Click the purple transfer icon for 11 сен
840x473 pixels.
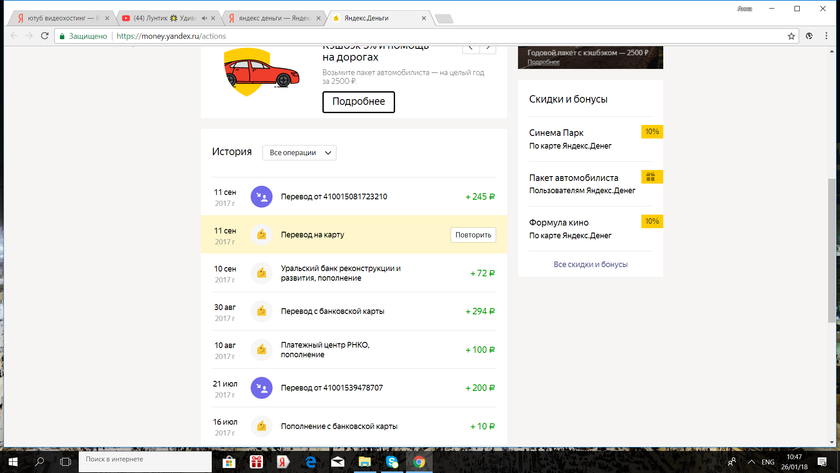pos(261,197)
